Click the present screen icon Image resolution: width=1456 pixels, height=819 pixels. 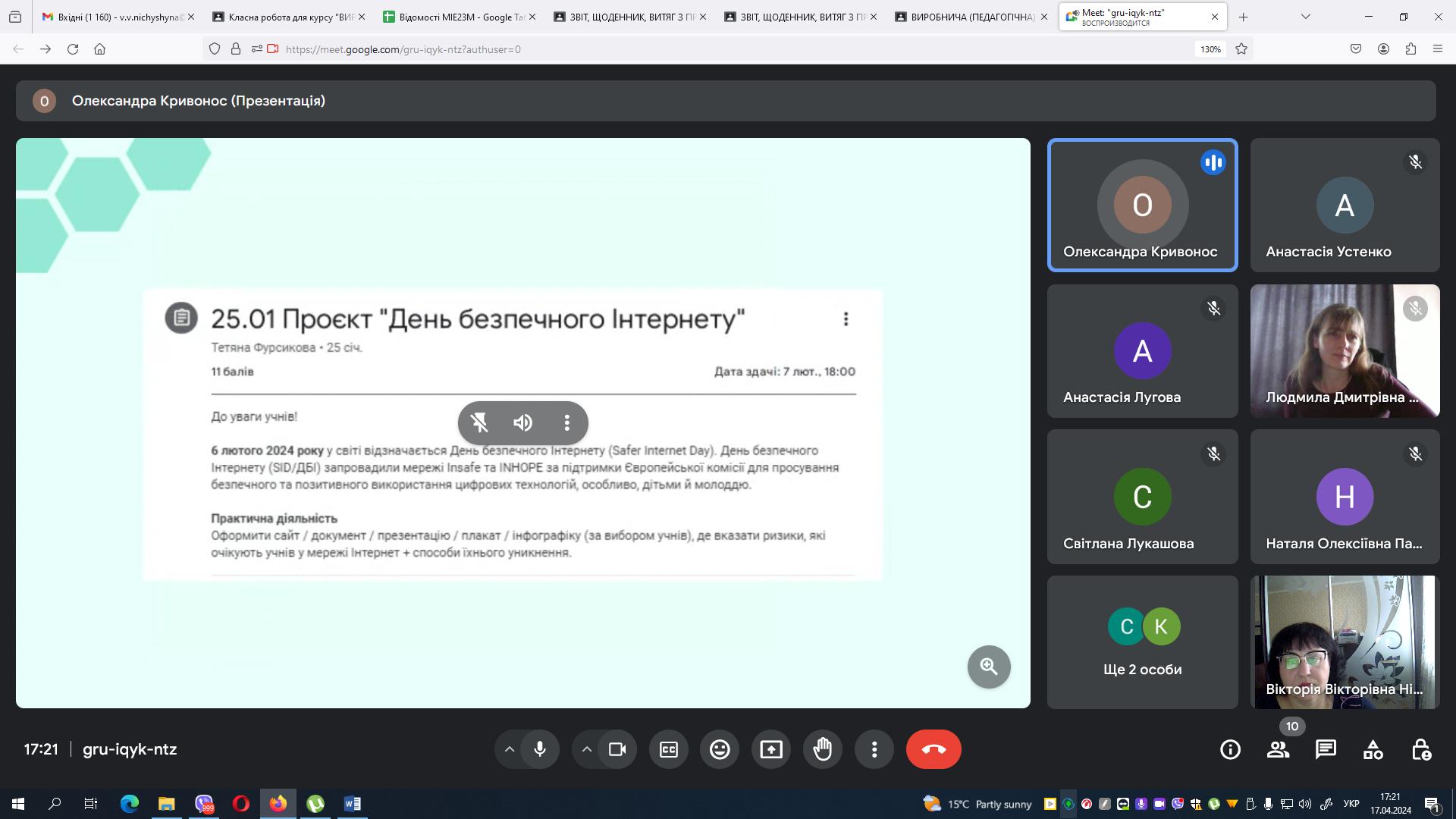tap(771, 749)
